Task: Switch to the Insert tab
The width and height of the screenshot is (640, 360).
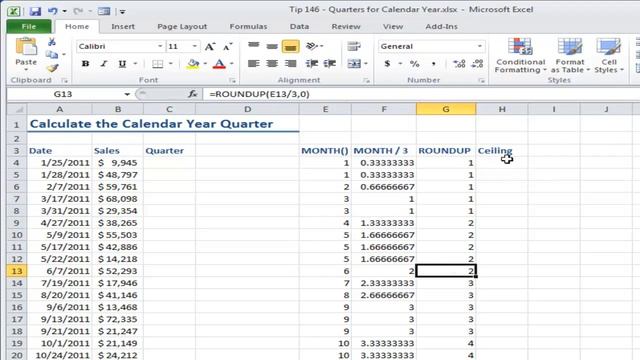Action: pyautogui.click(x=123, y=27)
